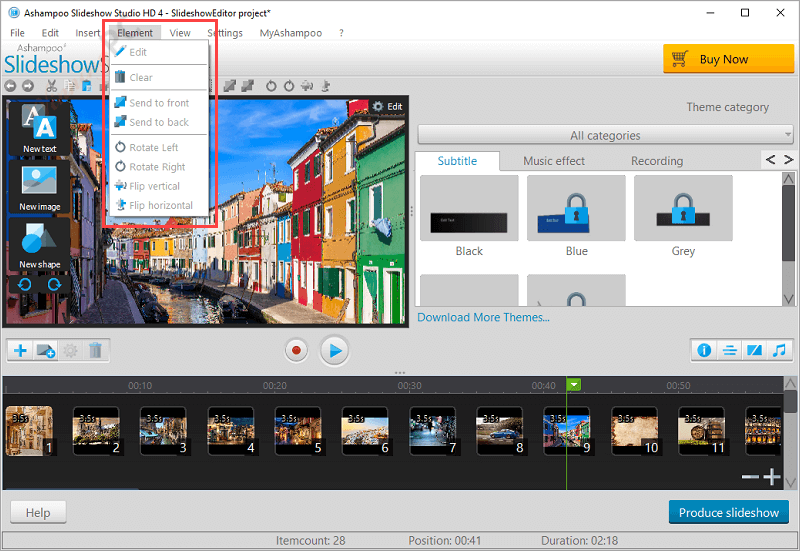Click the blue info icon
The height and width of the screenshot is (551, 800).
click(704, 350)
